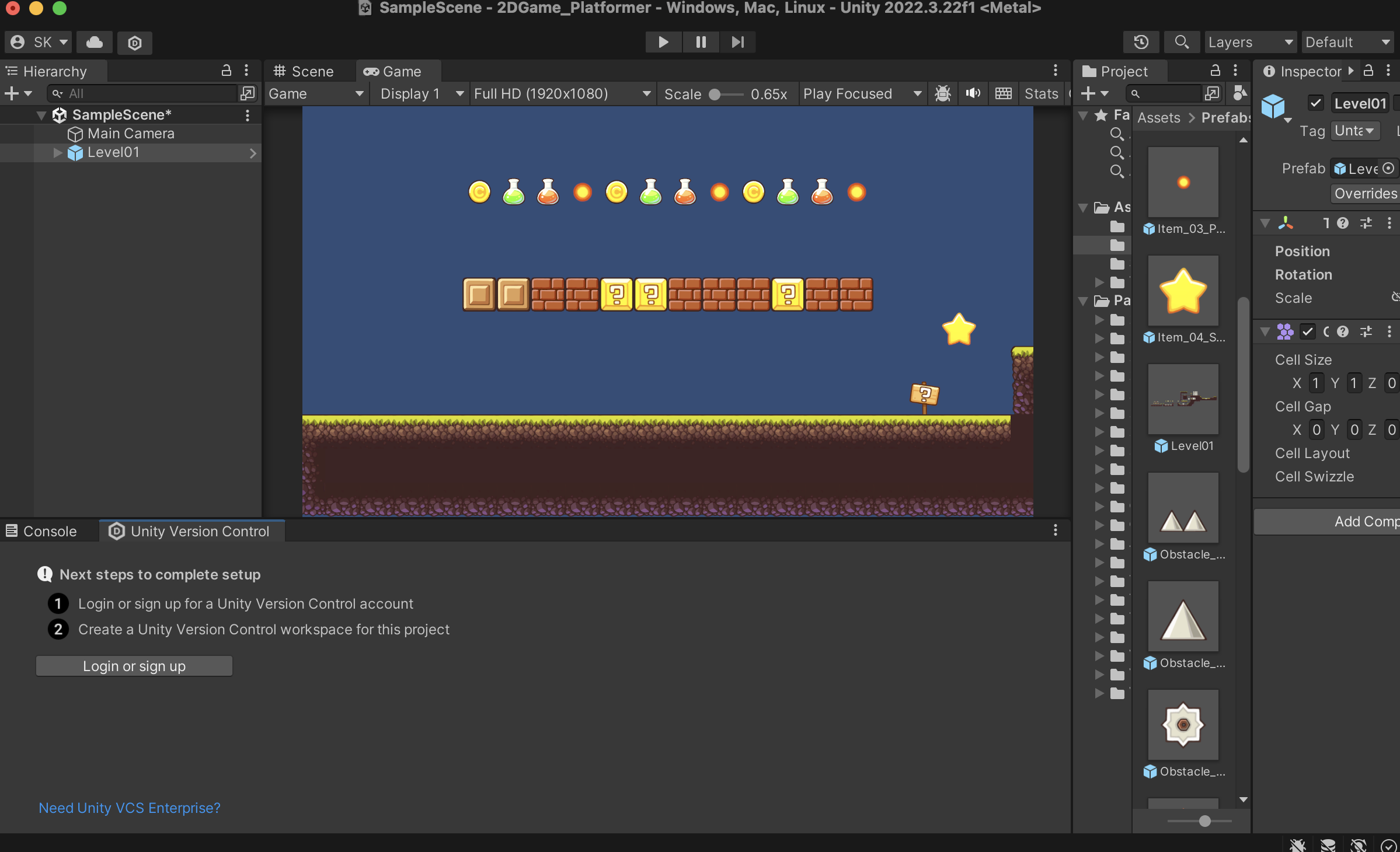
Task: Open the global Search magnifier icon
Action: (x=1182, y=42)
